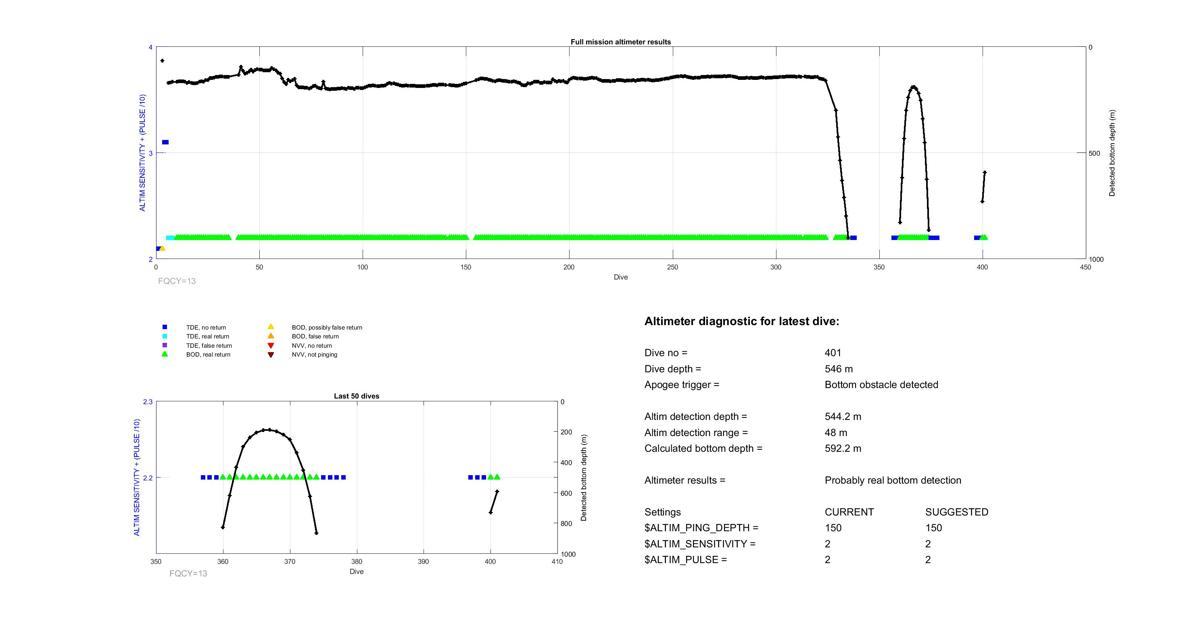
Task: Click the isolated blue square marker near sensitivity 3 on top chart
Action: pos(165,142)
